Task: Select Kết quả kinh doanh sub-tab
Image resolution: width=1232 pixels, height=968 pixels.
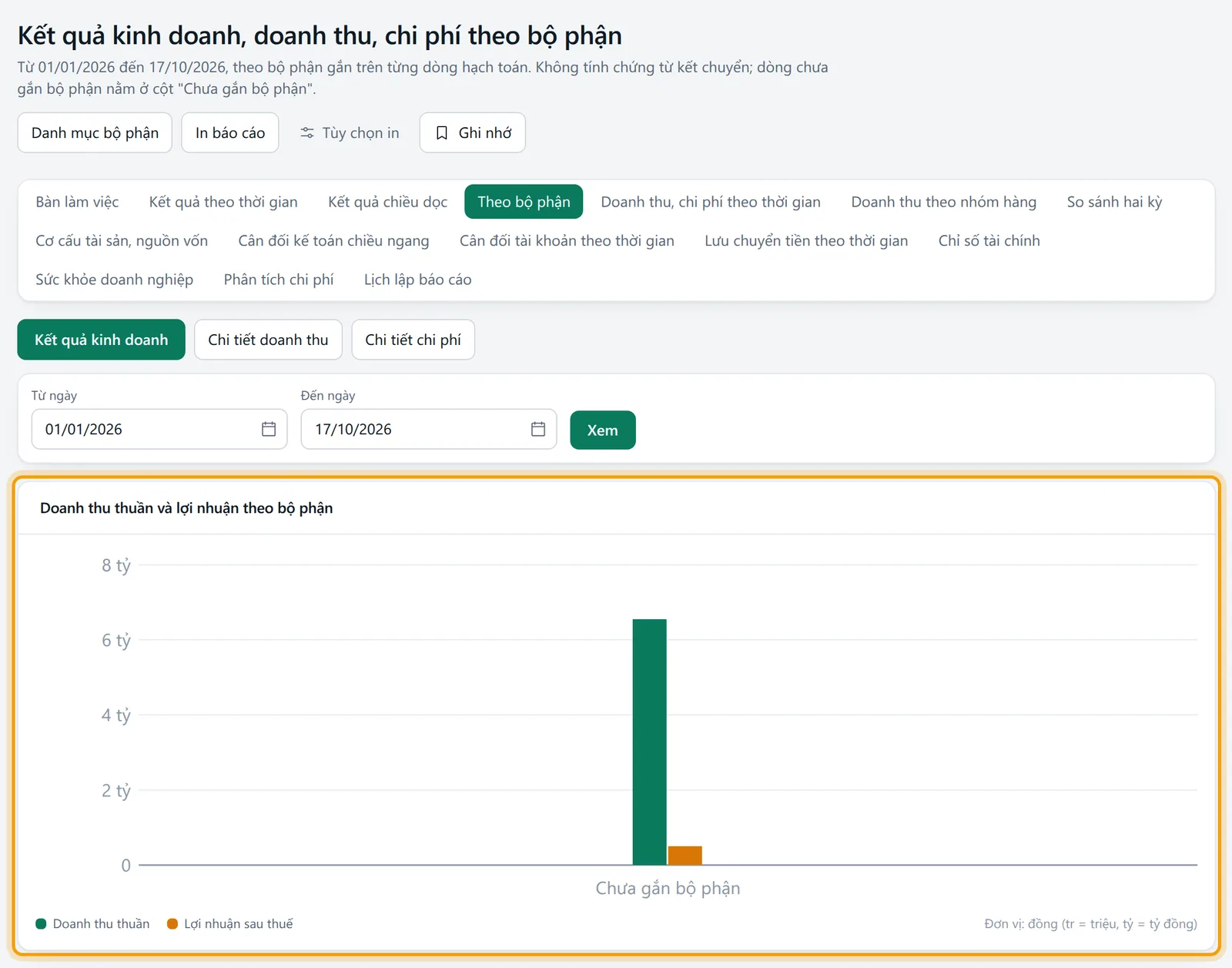Action: 101,340
